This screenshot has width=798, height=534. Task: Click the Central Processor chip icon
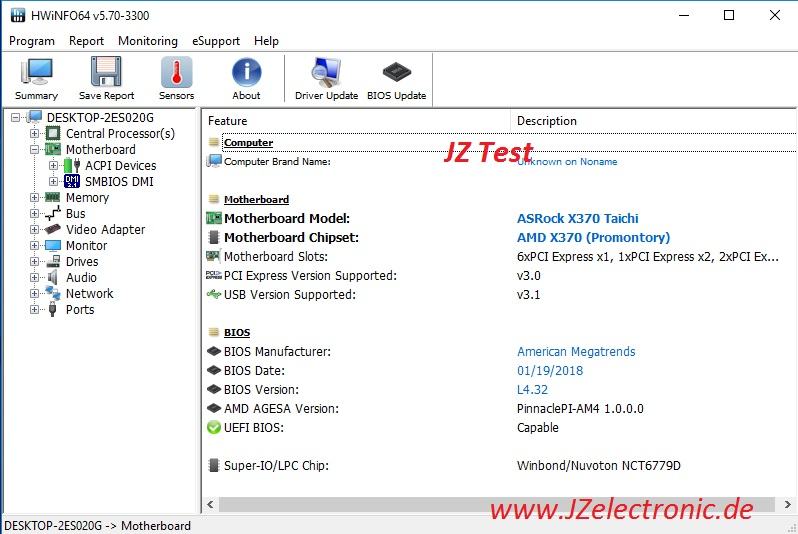click(53, 133)
